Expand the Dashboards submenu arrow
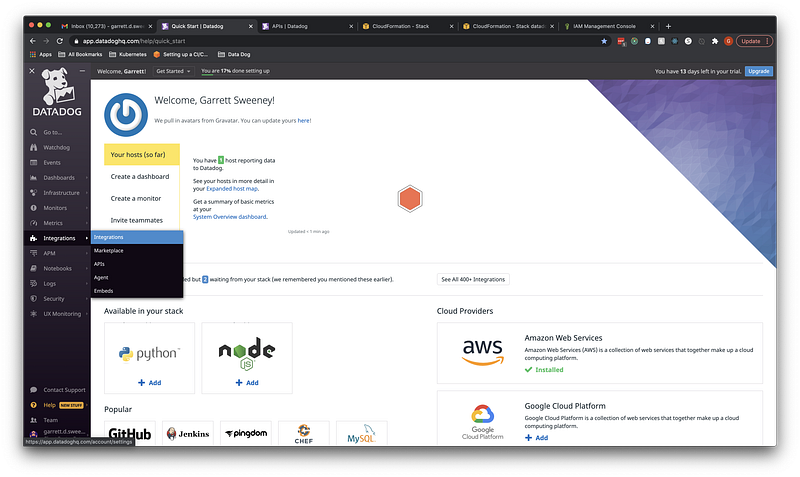This screenshot has height=477, width=800. pyautogui.click(x=87, y=178)
